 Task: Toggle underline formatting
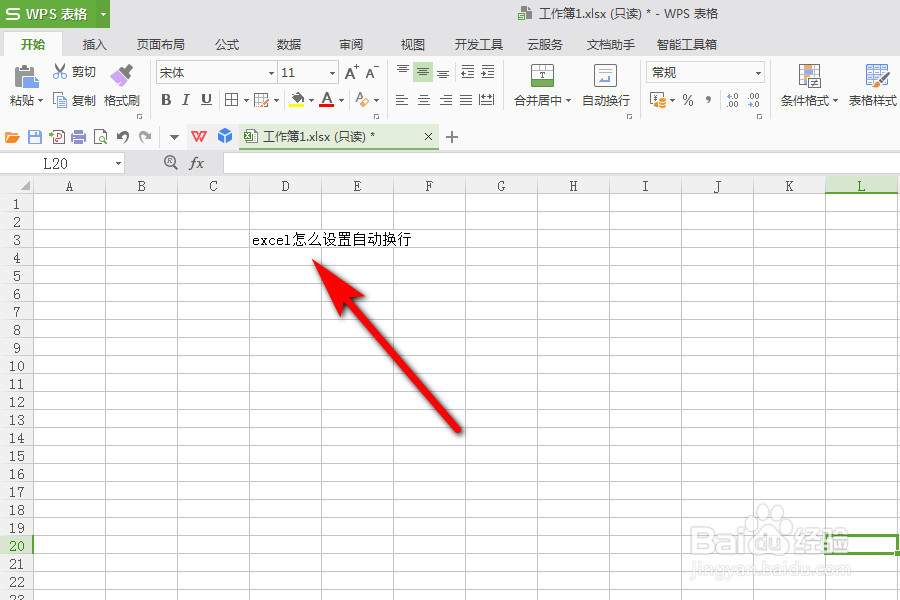tap(206, 100)
